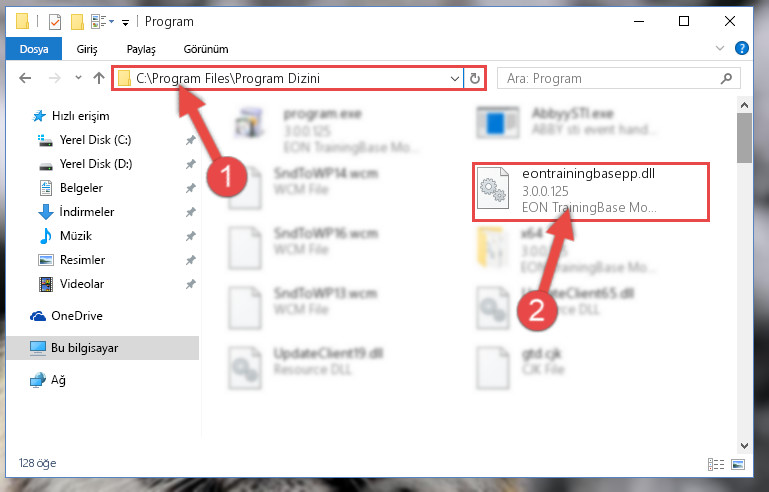Screen dimensions: 769x492
Task: Unpin Belgeler from quick access
Action: 190,188
